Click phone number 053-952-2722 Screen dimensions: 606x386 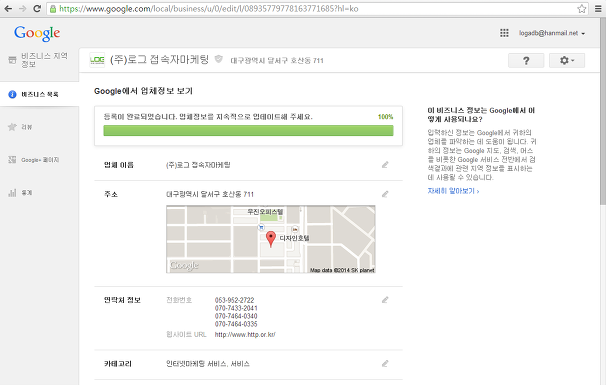point(234,300)
